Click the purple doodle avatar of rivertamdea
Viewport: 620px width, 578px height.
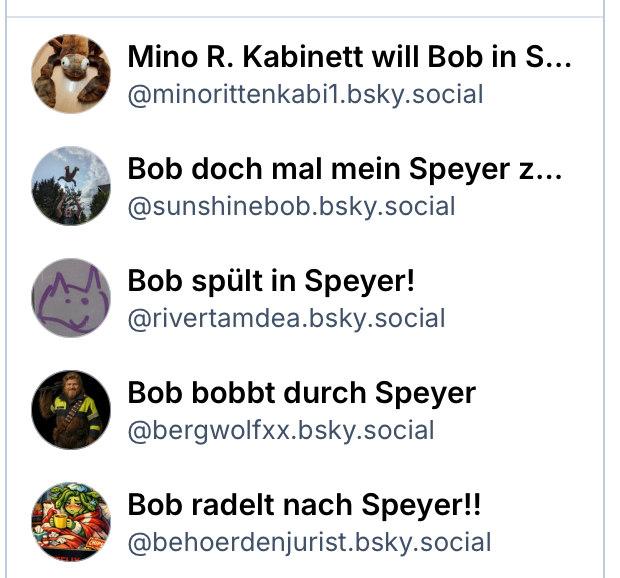[71, 298]
